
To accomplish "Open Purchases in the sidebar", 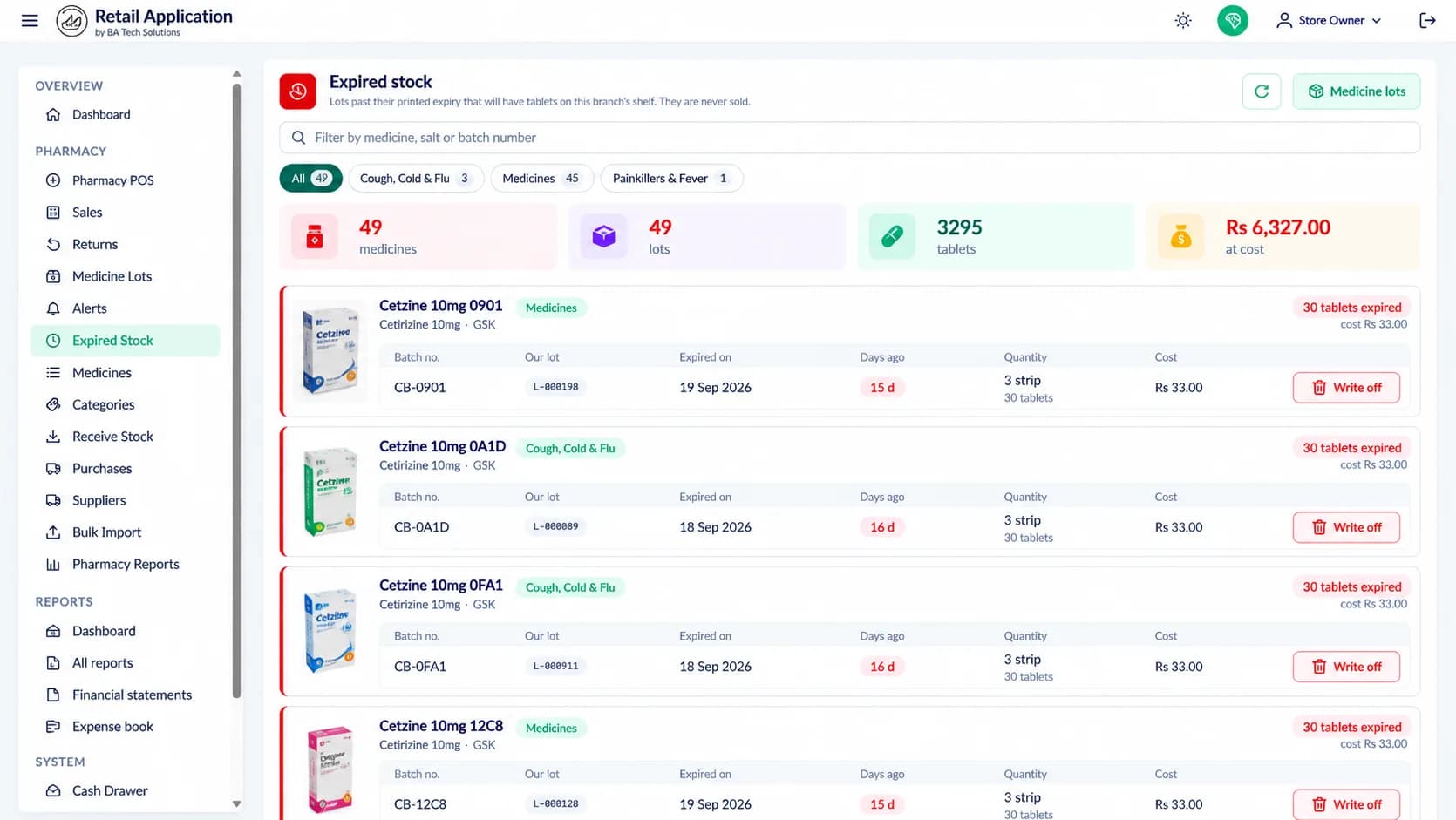I will (x=125, y=469).
